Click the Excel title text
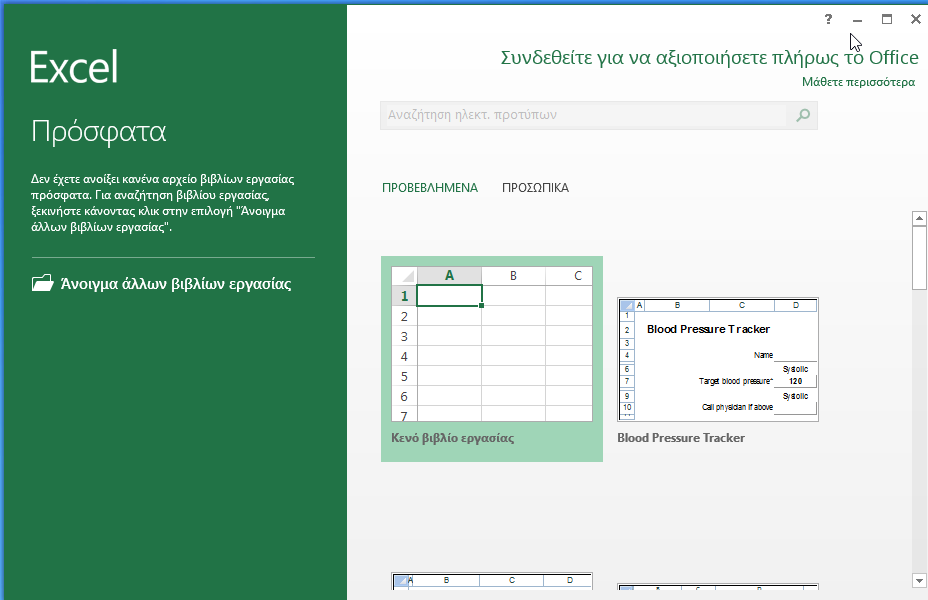 coord(74,67)
